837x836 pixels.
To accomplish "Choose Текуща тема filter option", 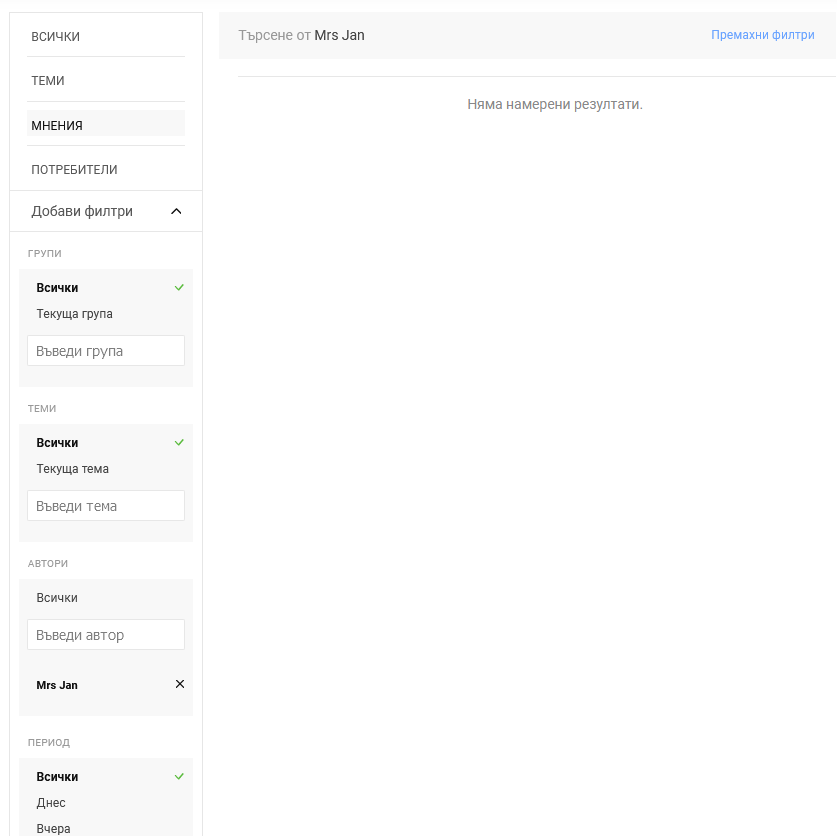I will (x=106, y=469).
